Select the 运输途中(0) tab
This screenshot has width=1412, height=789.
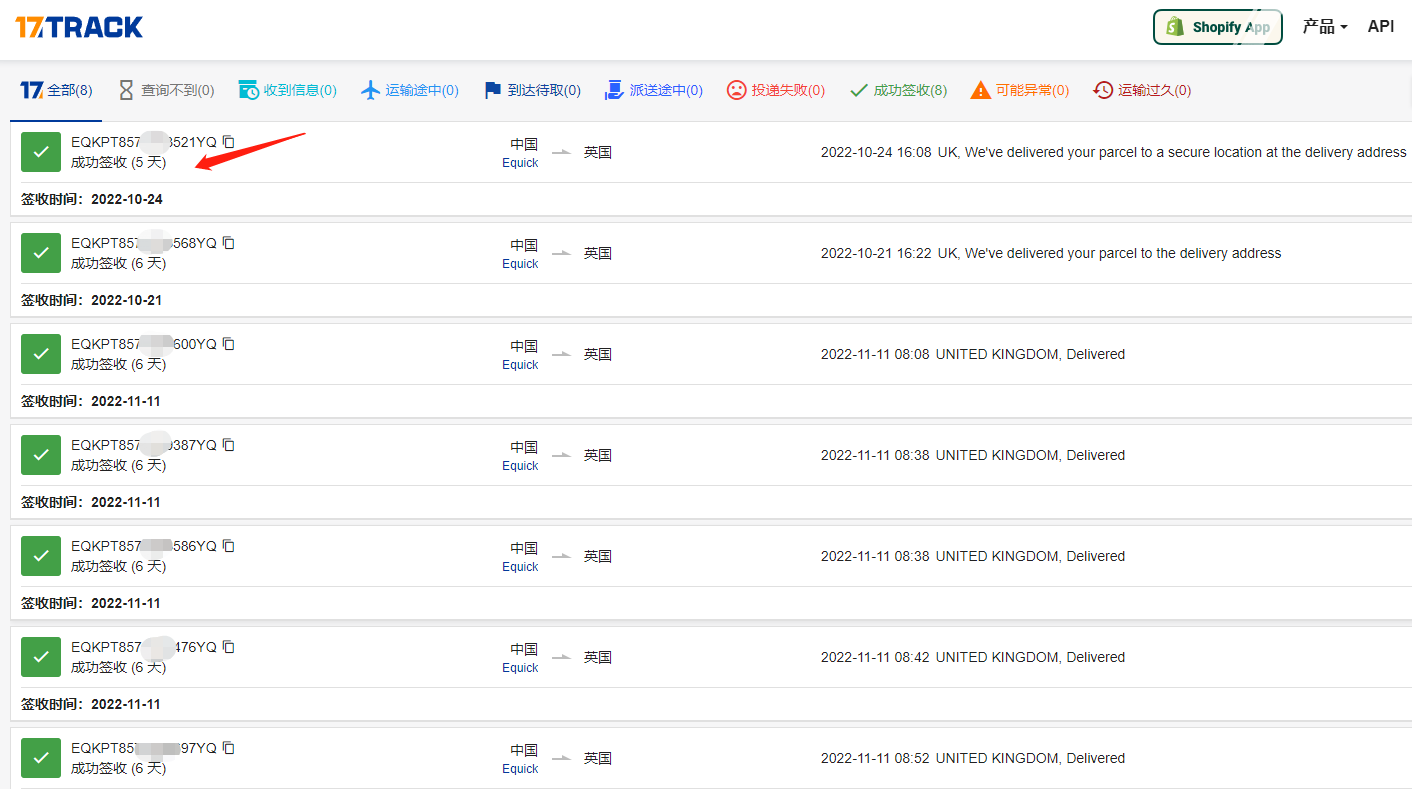point(410,90)
